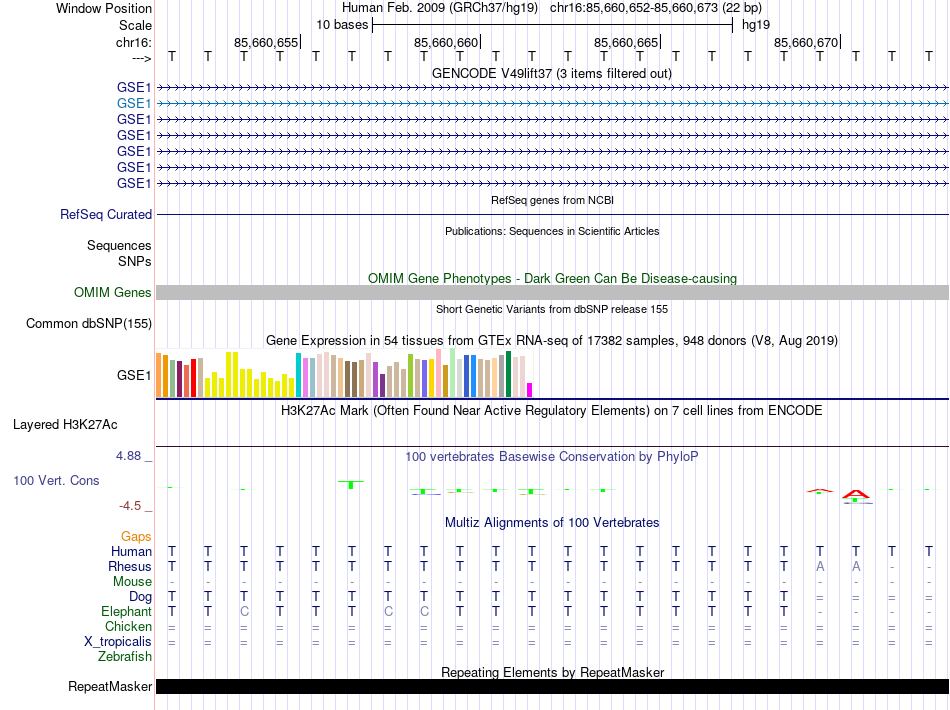The height and width of the screenshot is (710, 950).
Task: Click the 10 bases scale bar
Action: [x=552, y=24]
